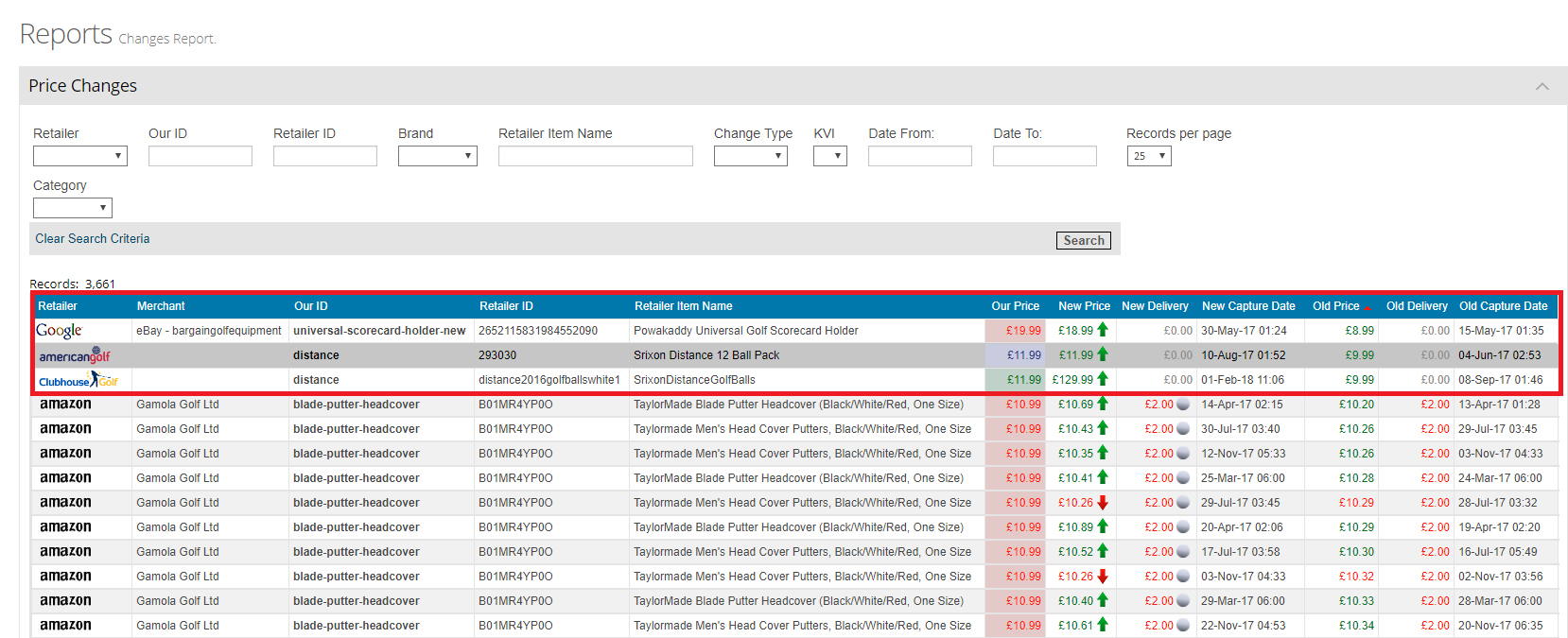Open the Records per page dropdown
This screenshot has width=1568, height=638.
point(1149,156)
